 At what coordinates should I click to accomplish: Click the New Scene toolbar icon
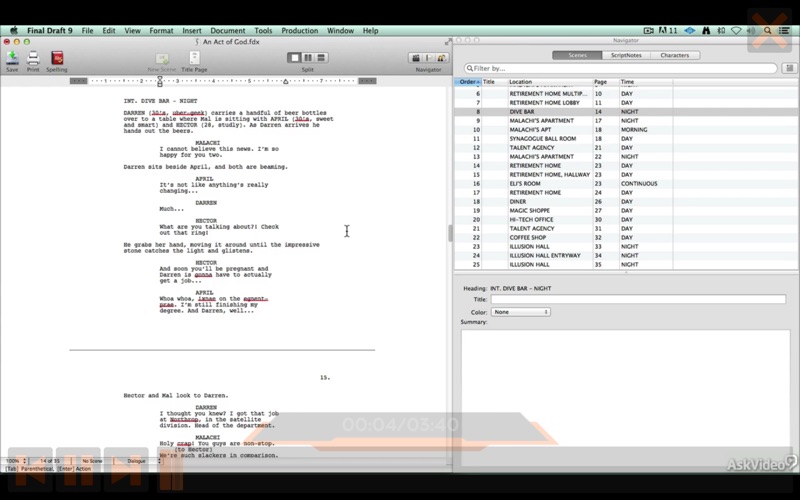click(162, 58)
